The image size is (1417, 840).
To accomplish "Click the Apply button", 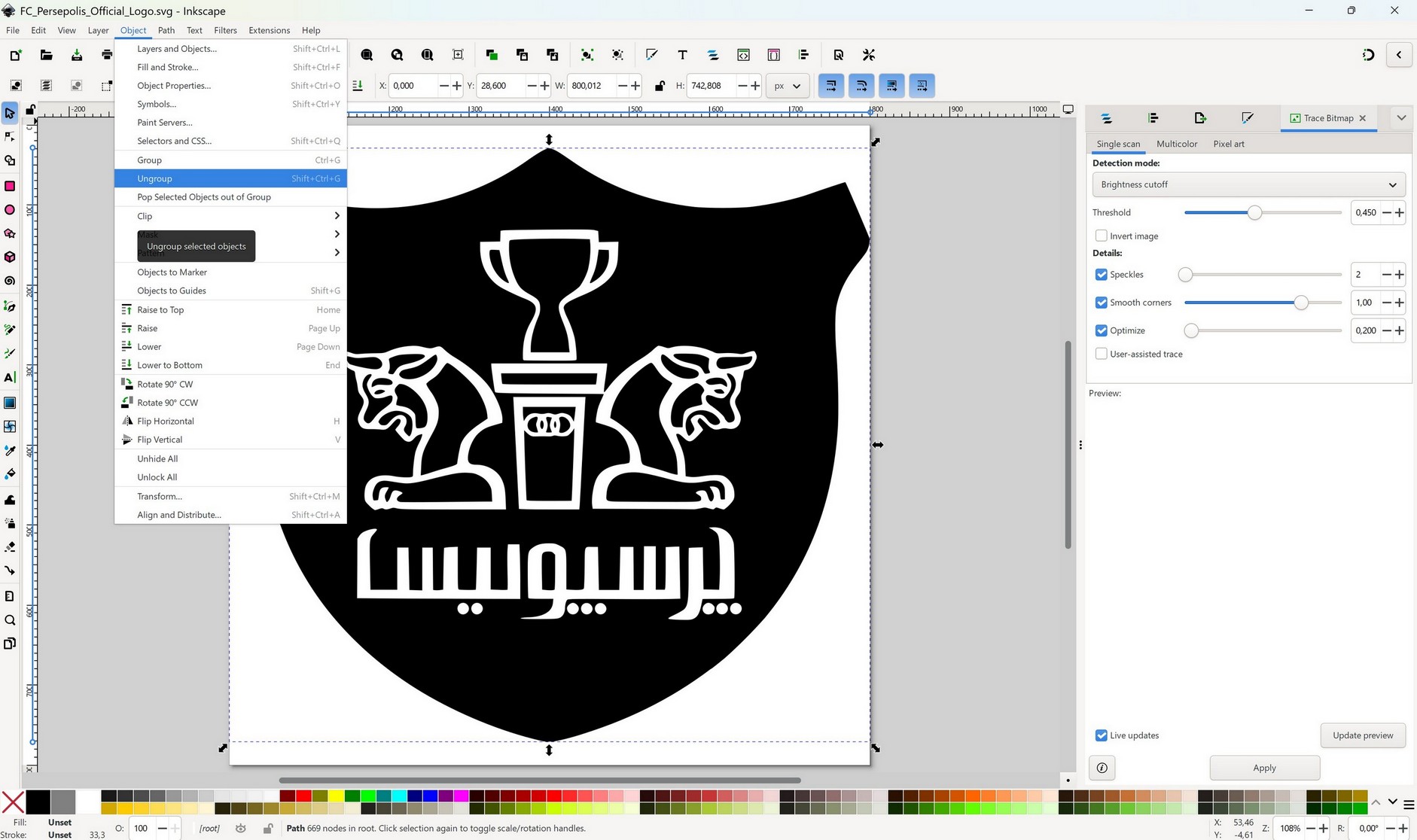I will (1265, 768).
